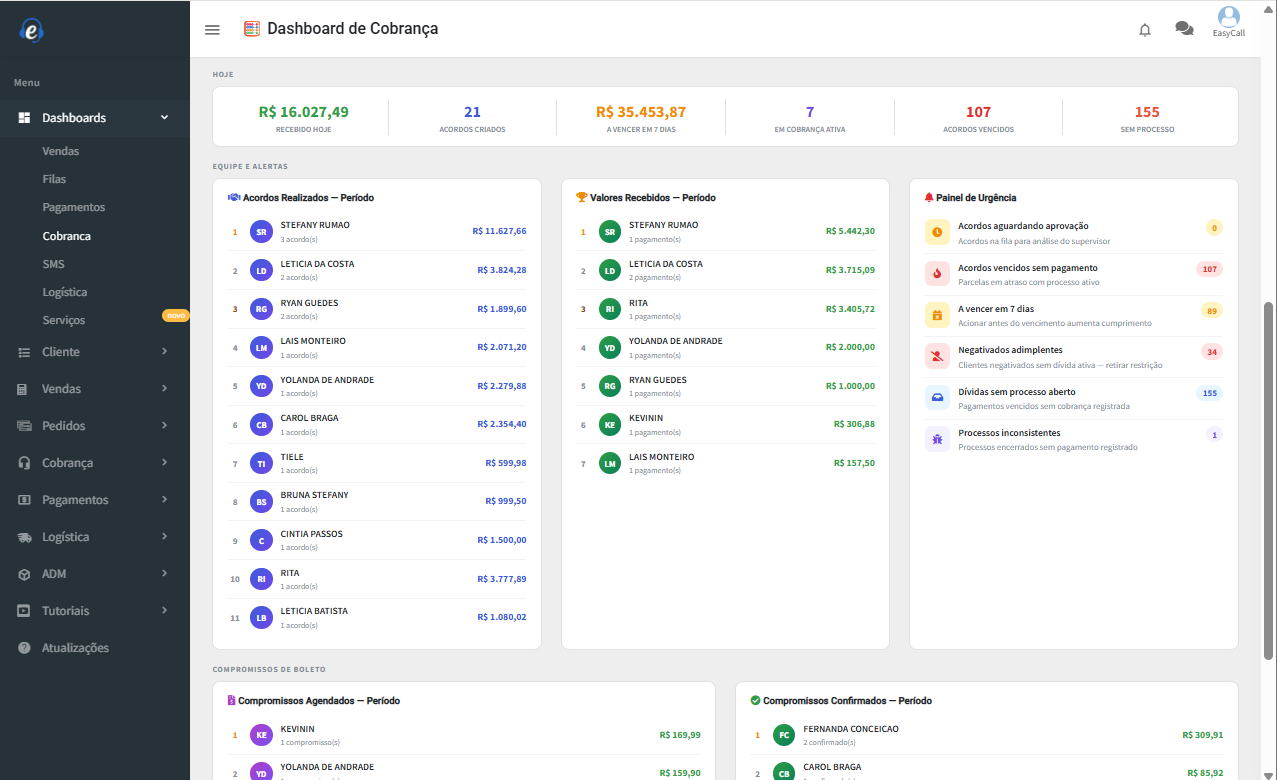Click the SR avatar in Acordos Realizados

click(x=261, y=232)
